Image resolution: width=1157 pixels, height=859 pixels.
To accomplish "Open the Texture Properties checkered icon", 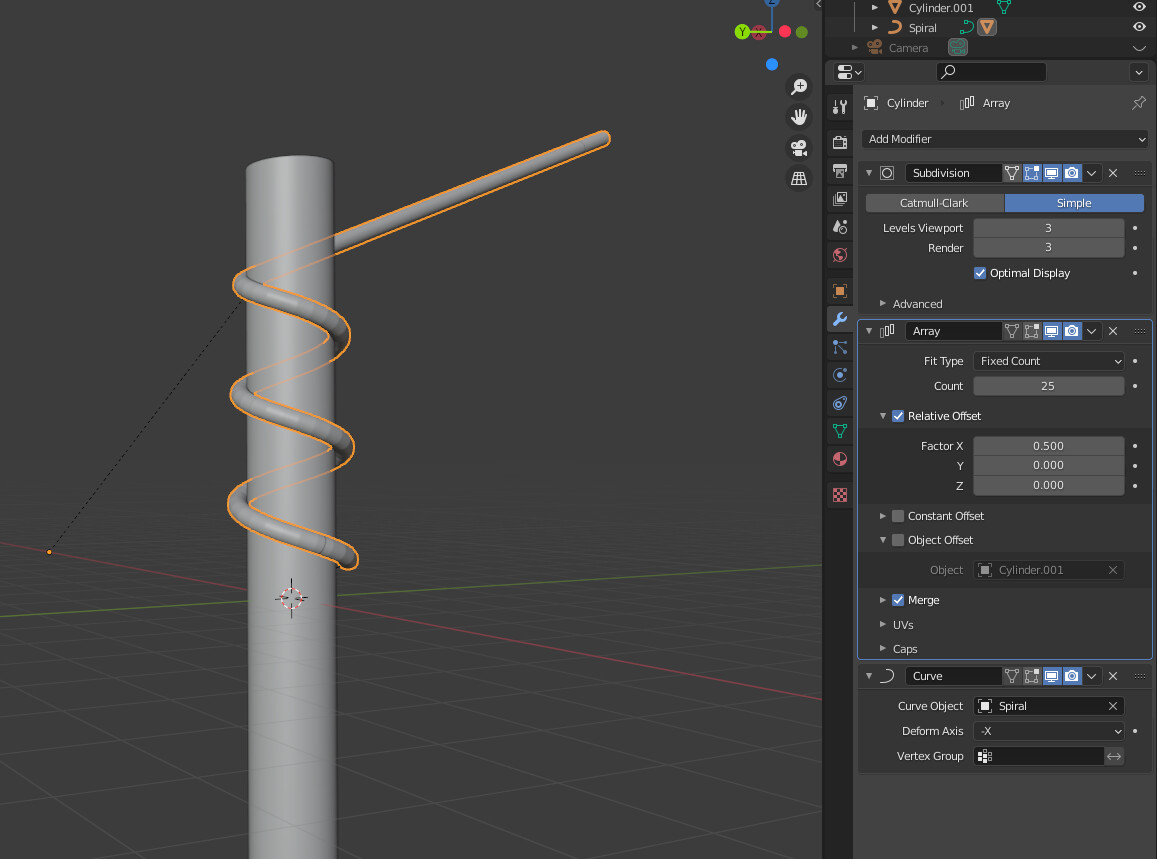I will point(839,494).
